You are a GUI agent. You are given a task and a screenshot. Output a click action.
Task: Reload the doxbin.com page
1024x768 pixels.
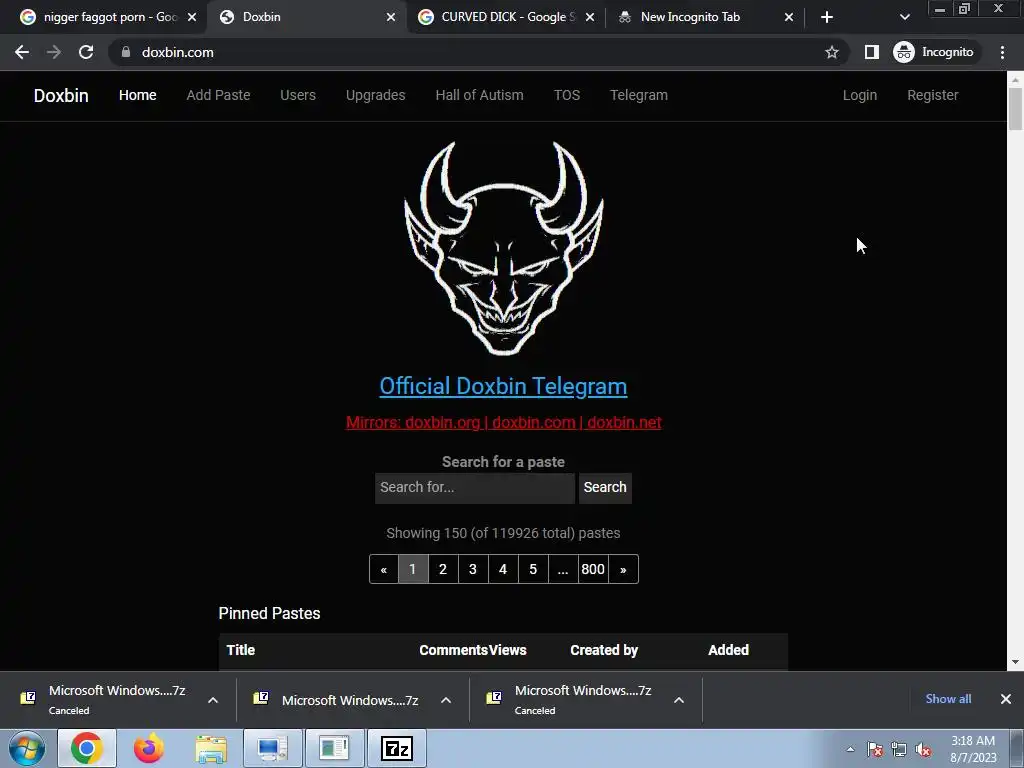pyautogui.click(x=86, y=52)
